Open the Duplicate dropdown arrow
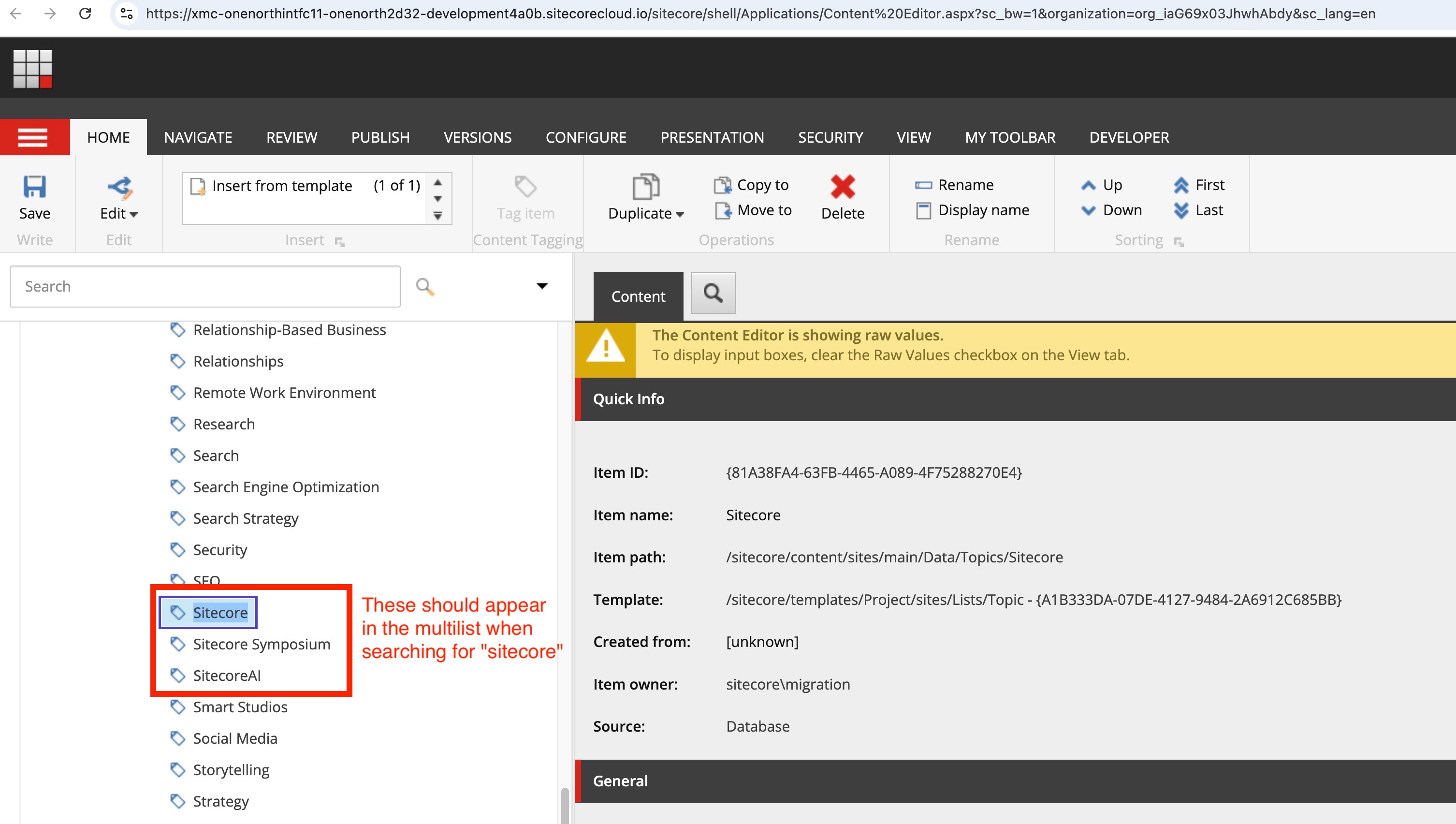This screenshot has width=1456, height=824. pyautogui.click(x=680, y=215)
